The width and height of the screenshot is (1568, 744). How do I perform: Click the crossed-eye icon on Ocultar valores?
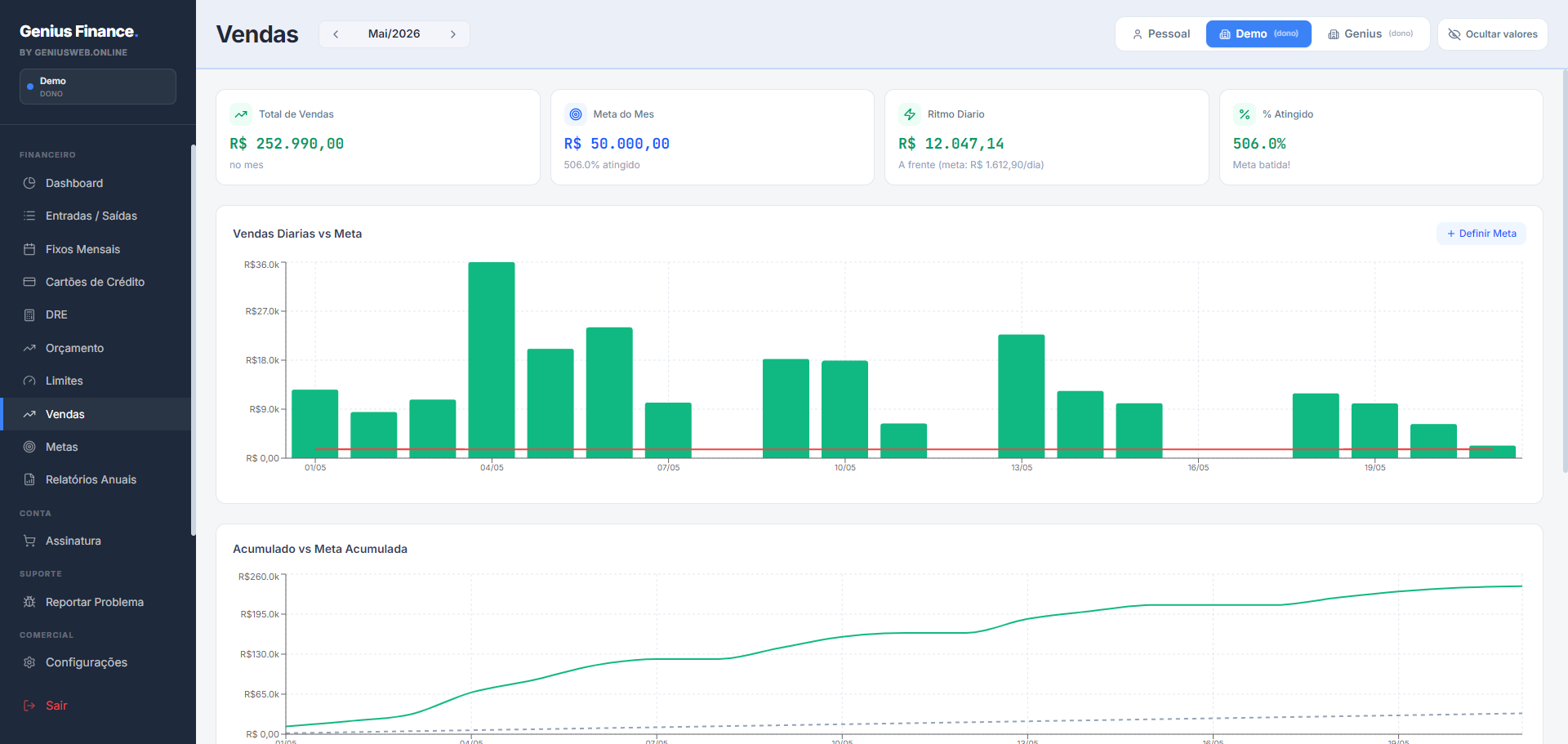click(1454, 34)
